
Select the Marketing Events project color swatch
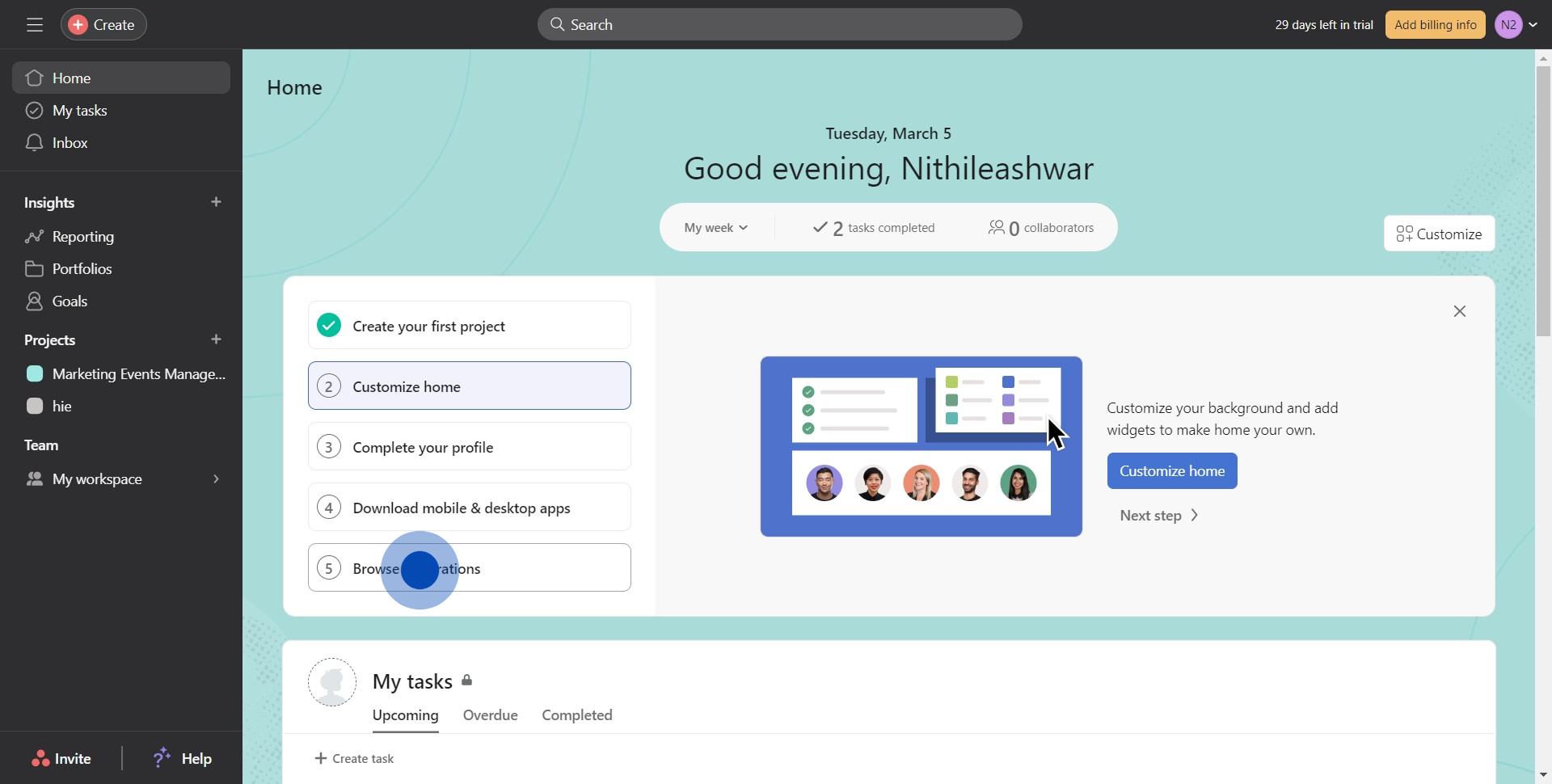point(35,374)
